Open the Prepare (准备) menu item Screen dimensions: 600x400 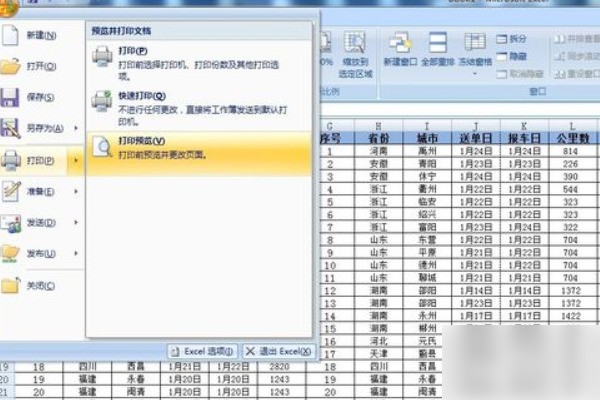(40, 191)
